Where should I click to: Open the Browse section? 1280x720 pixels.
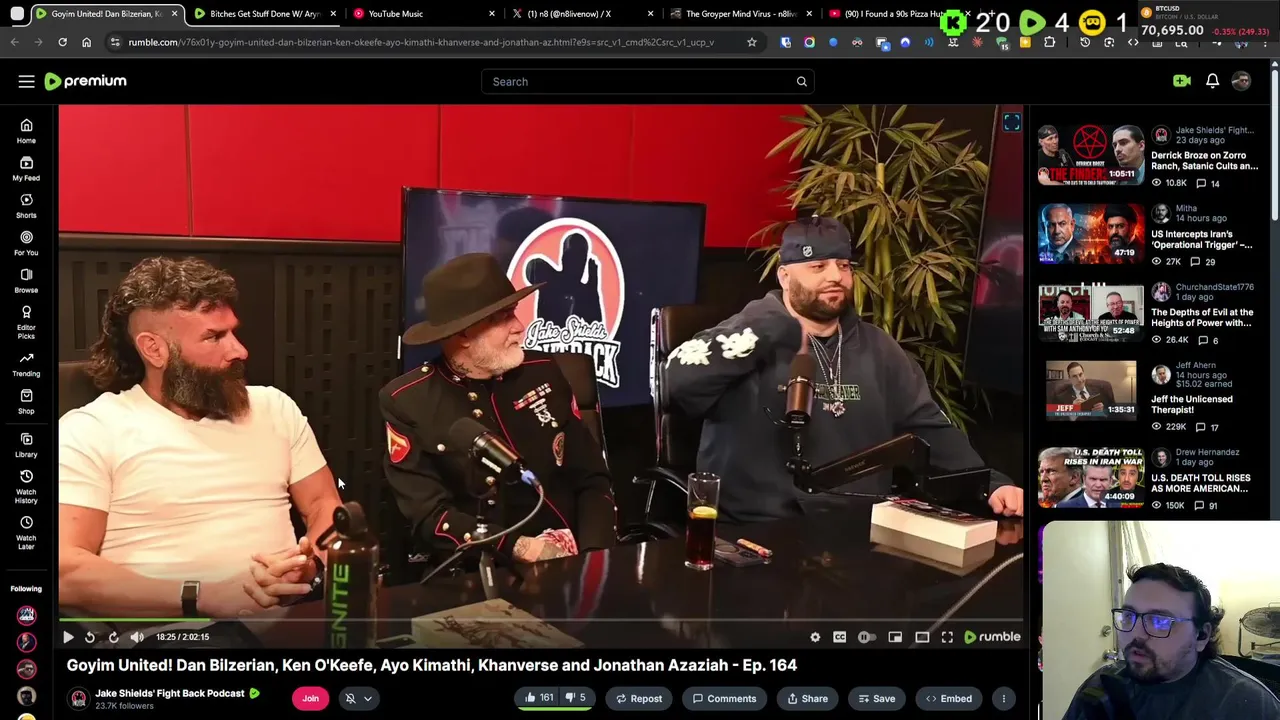[26, 280]
